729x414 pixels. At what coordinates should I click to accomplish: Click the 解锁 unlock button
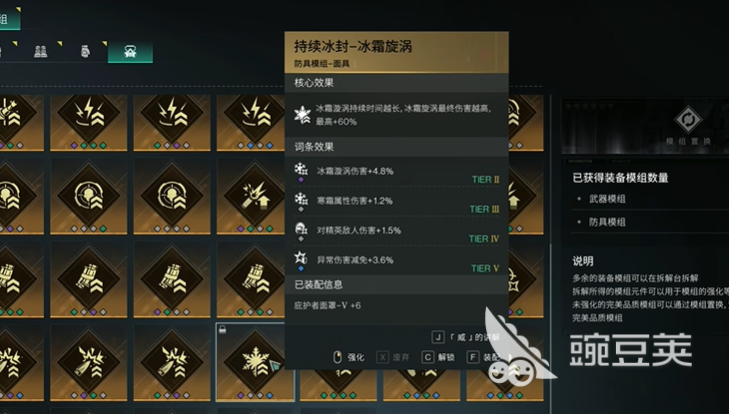click(438, 357)
